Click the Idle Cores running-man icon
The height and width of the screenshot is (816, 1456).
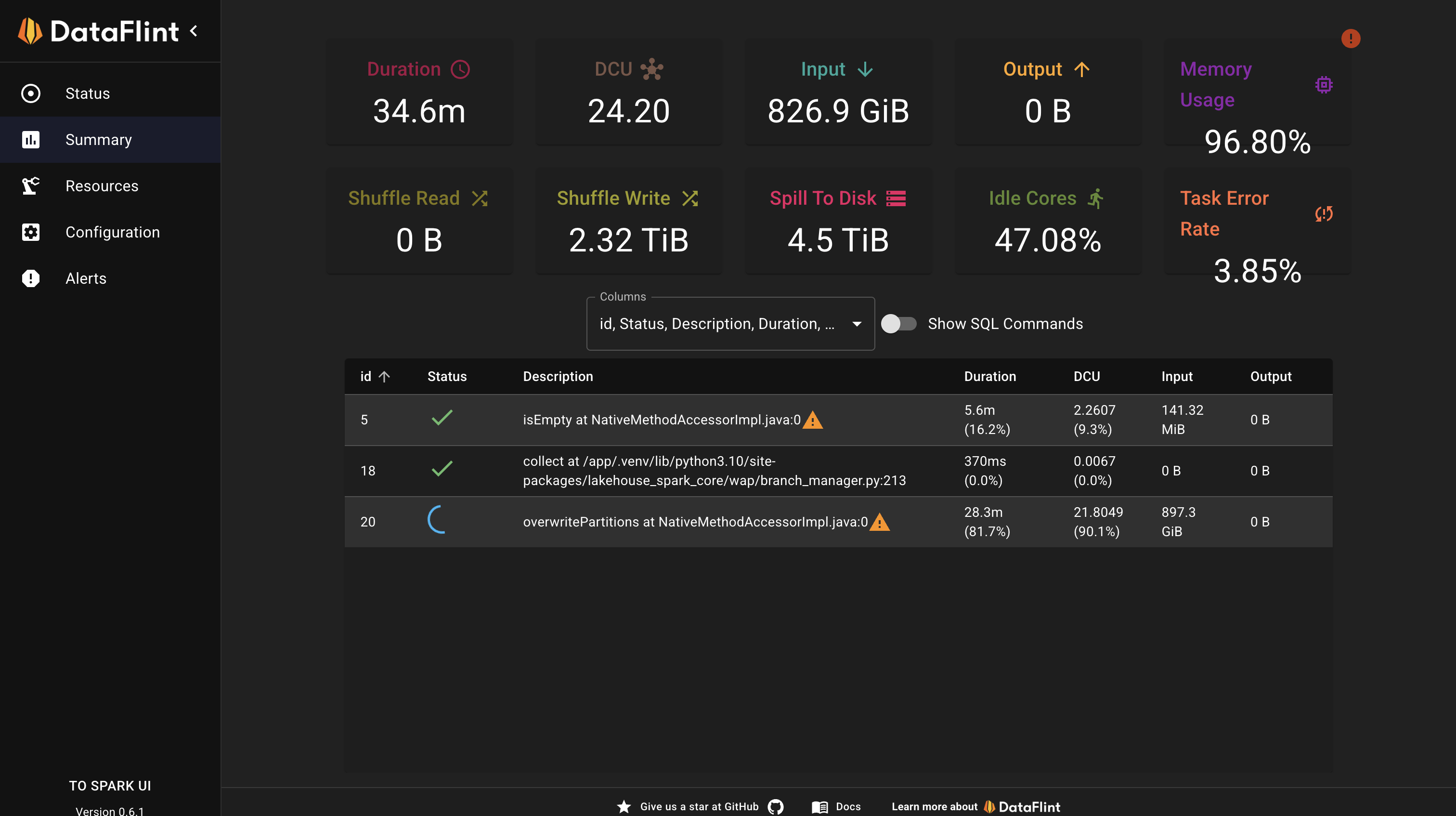click(x=1095, y=198)
